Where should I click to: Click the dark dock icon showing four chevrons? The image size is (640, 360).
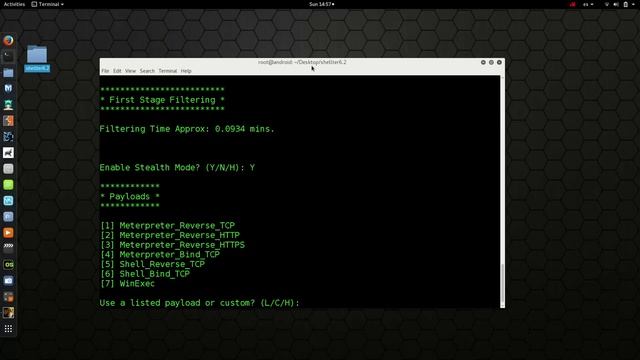(8, 247)
